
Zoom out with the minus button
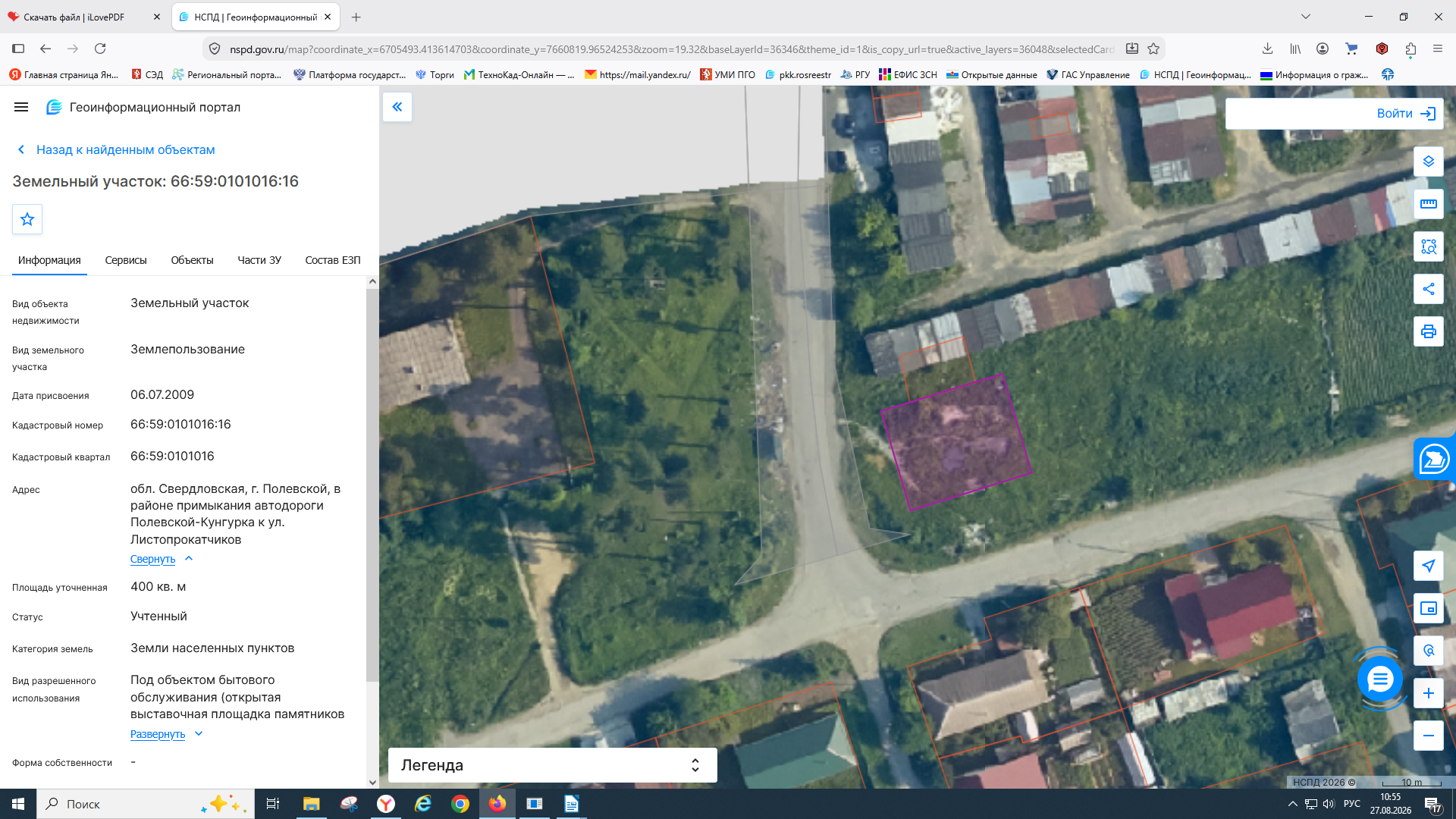click(x=1428, y=736)
